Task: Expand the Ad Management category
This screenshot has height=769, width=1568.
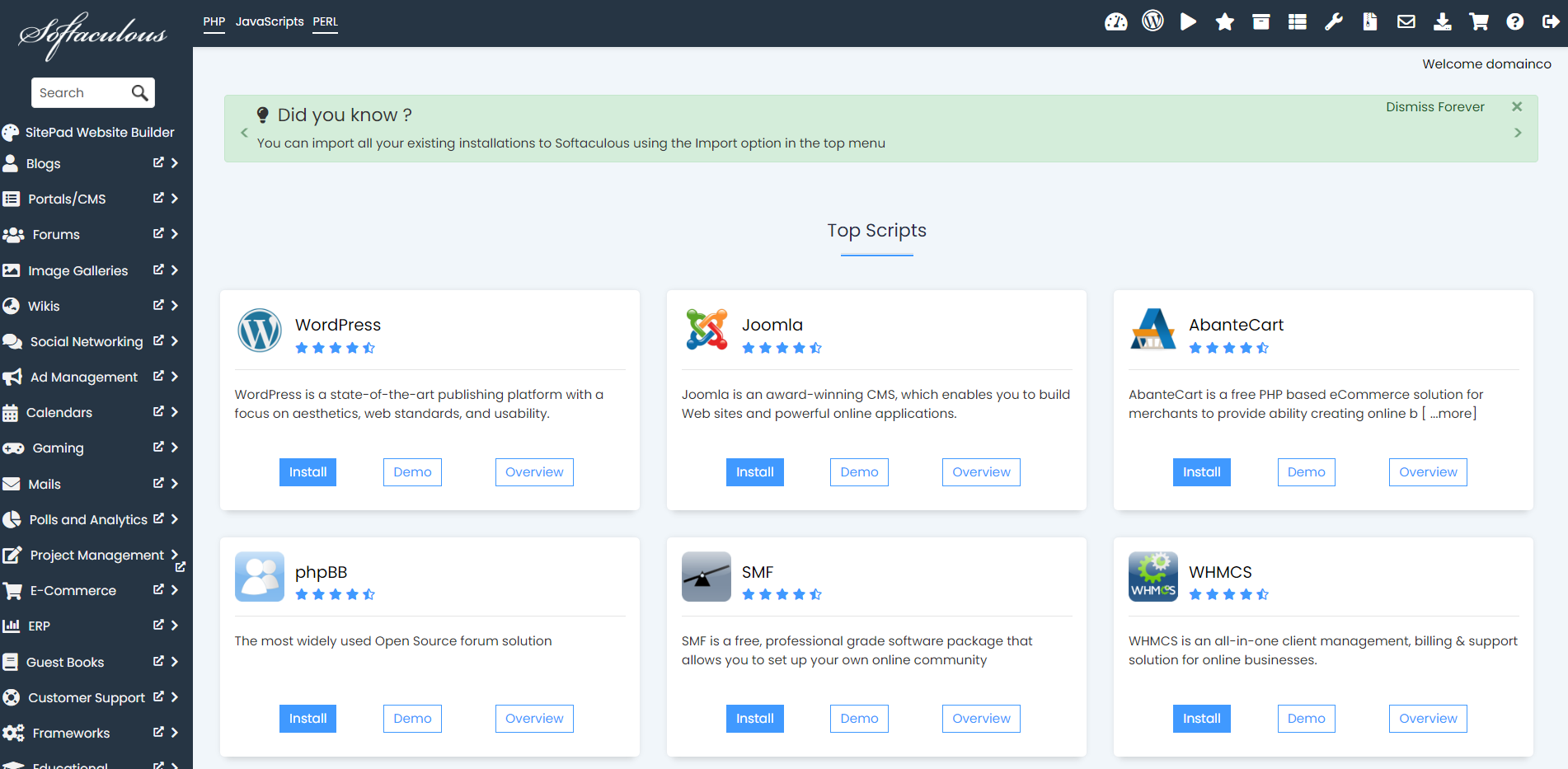Action: pos(175,377)
